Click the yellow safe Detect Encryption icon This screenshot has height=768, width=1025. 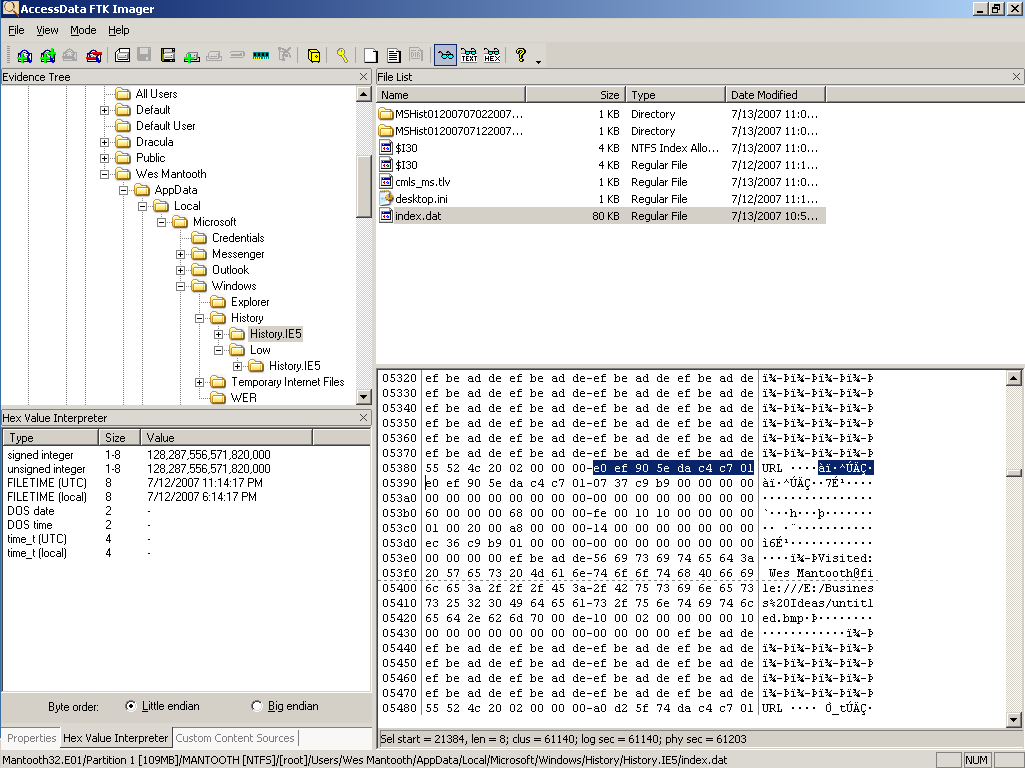tap(314, 56)
